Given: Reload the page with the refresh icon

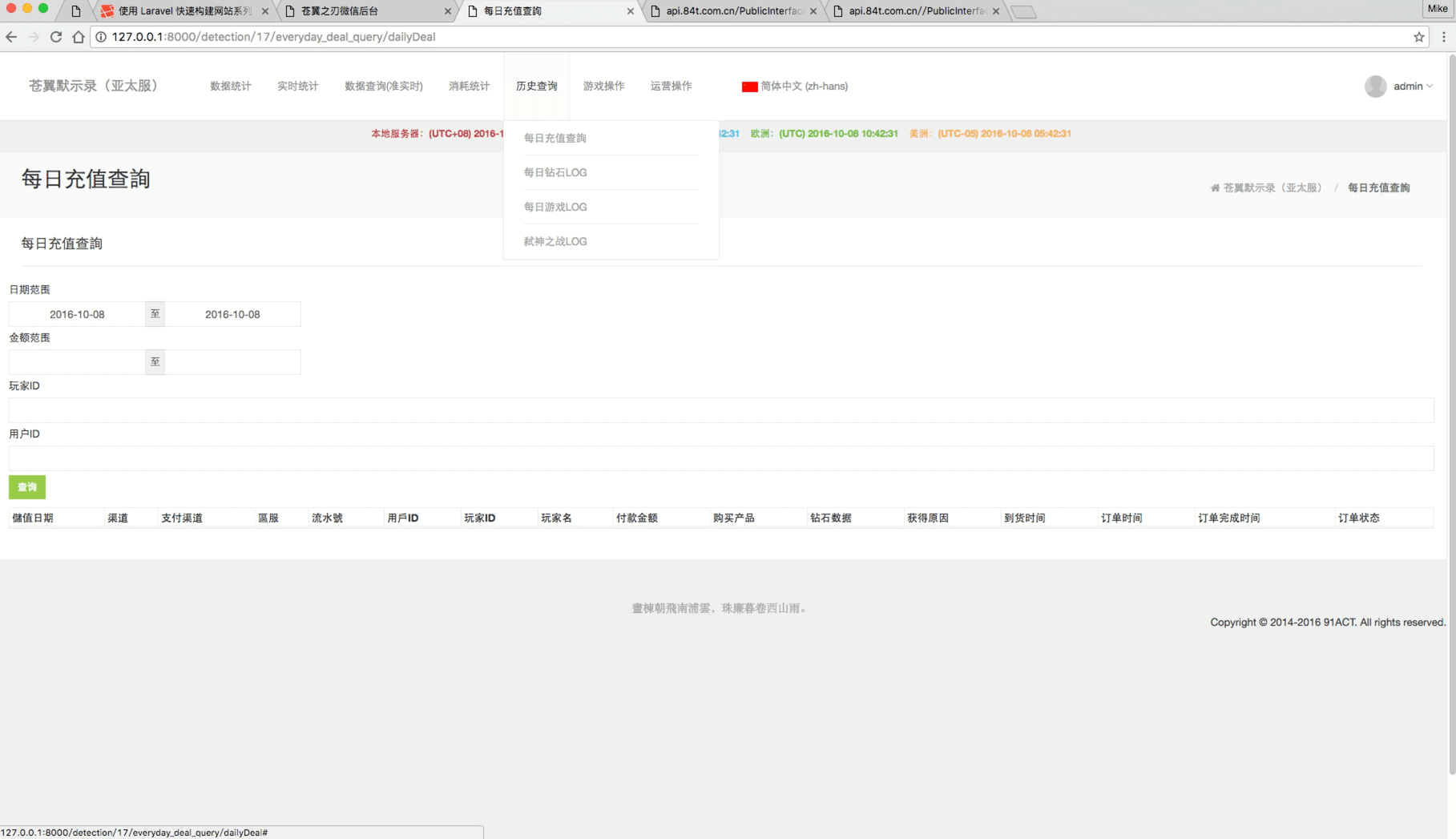Looking at the screenshot, I should (x=56, y=37).
